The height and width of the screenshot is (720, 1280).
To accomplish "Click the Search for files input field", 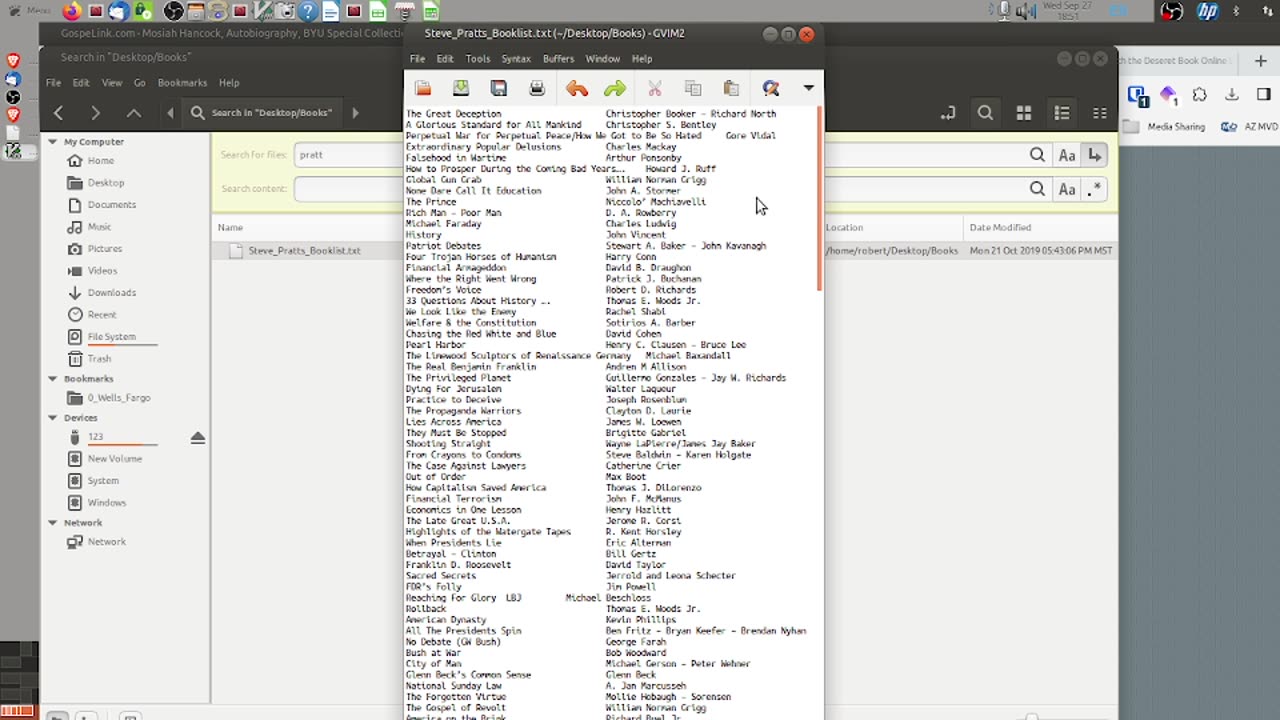I will [671, 155].
